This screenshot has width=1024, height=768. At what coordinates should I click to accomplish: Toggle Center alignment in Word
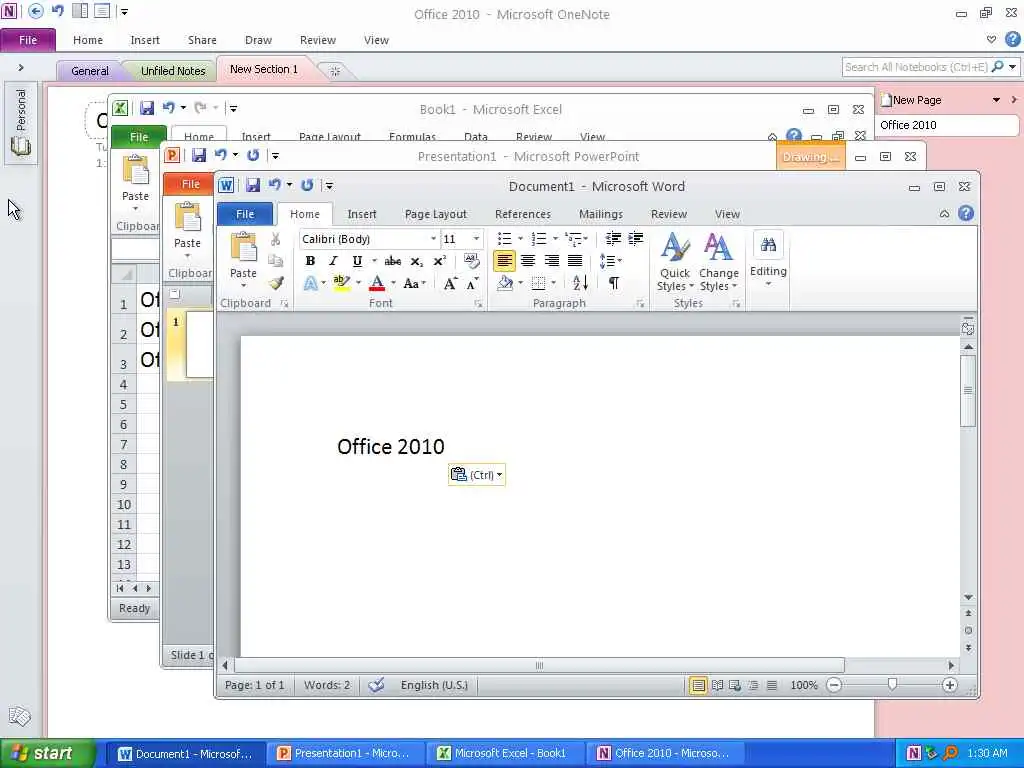pyautogui.click(x=528, y=261)
